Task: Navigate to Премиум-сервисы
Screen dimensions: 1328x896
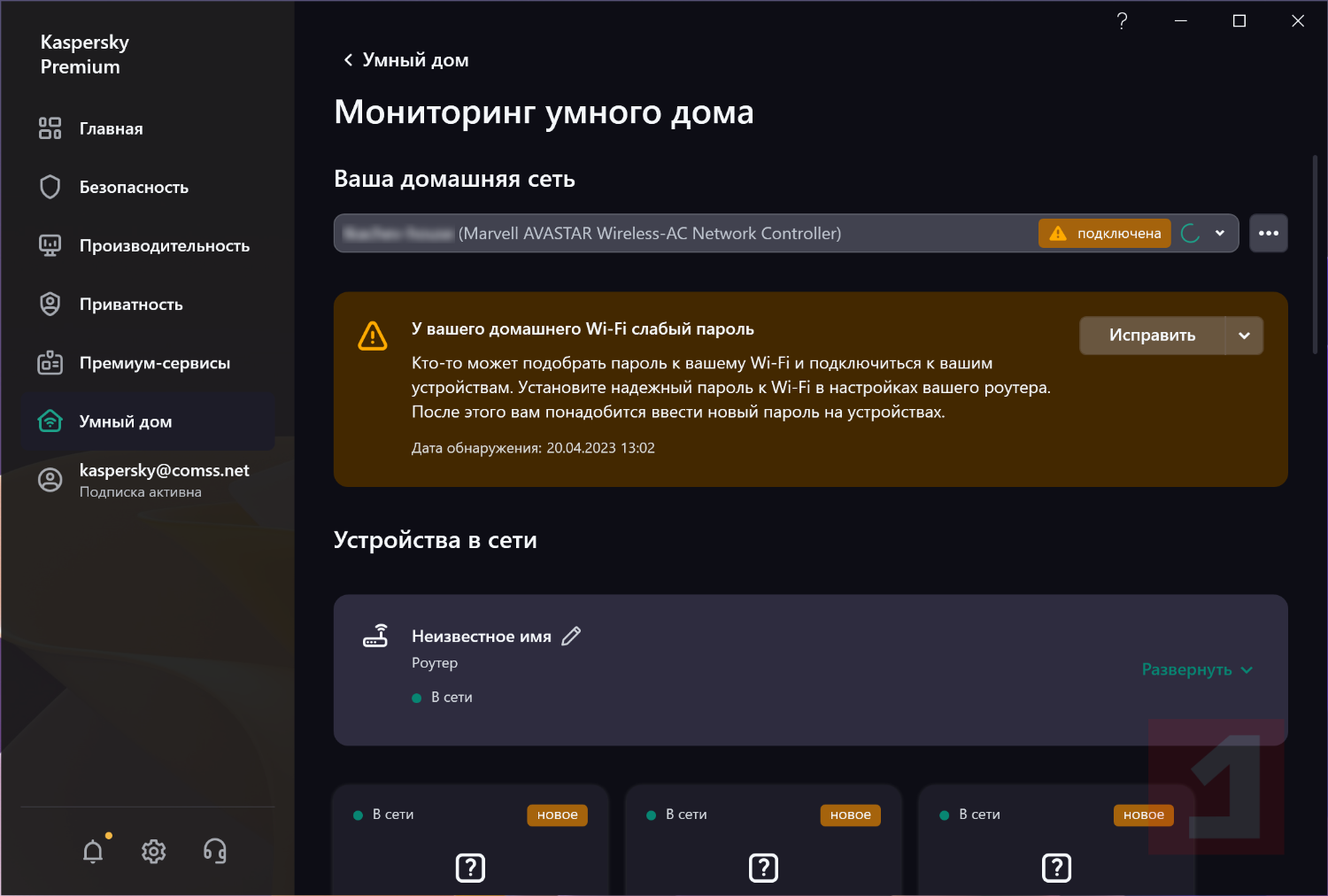Action: coord(154,363)
